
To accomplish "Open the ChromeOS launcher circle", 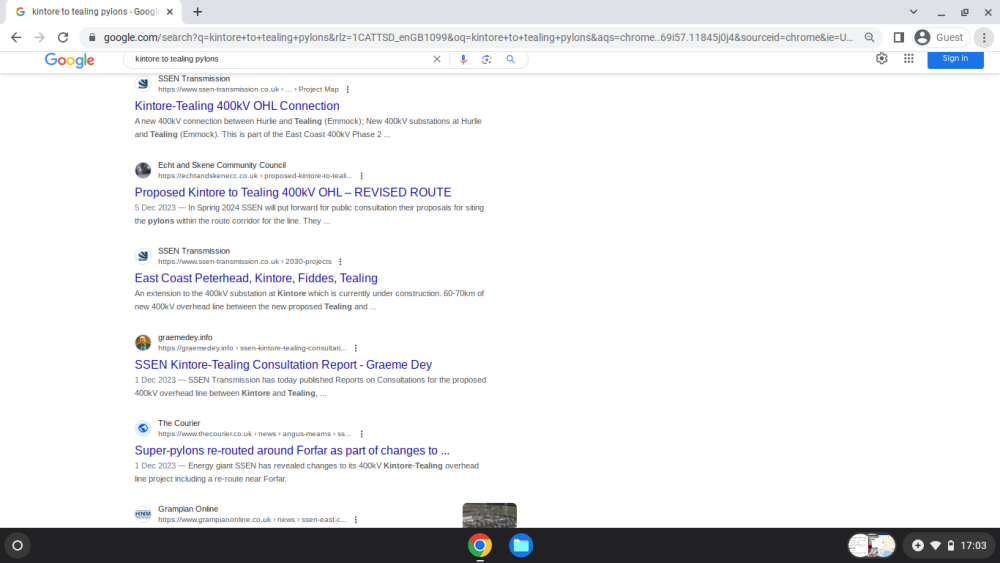I will (18, 546).
